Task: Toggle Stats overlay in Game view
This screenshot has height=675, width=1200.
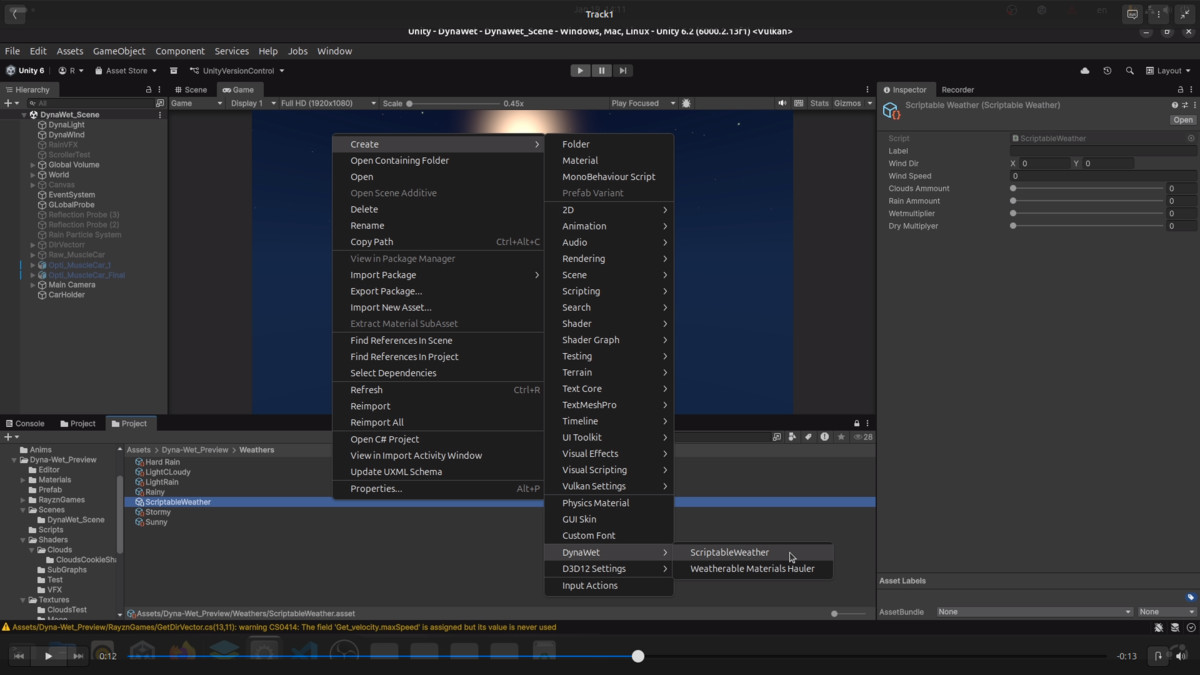Action: point(819,103)
